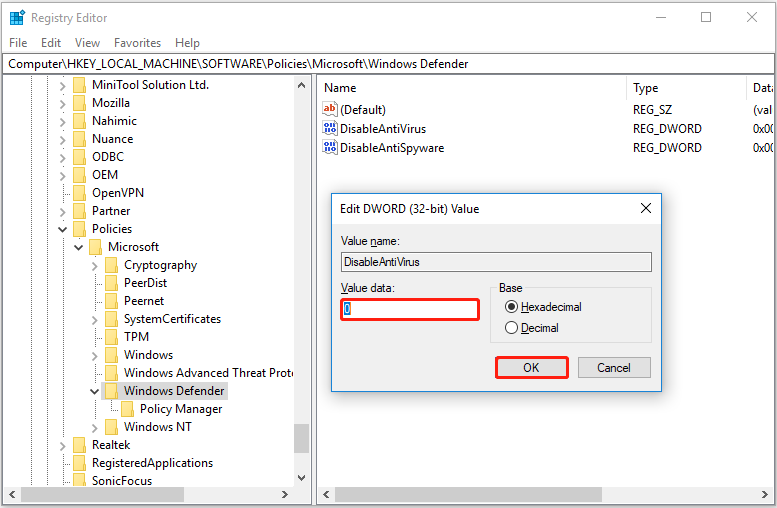Select the Hexadecimal base radio button
777x508 pixels.
[511, 307]
